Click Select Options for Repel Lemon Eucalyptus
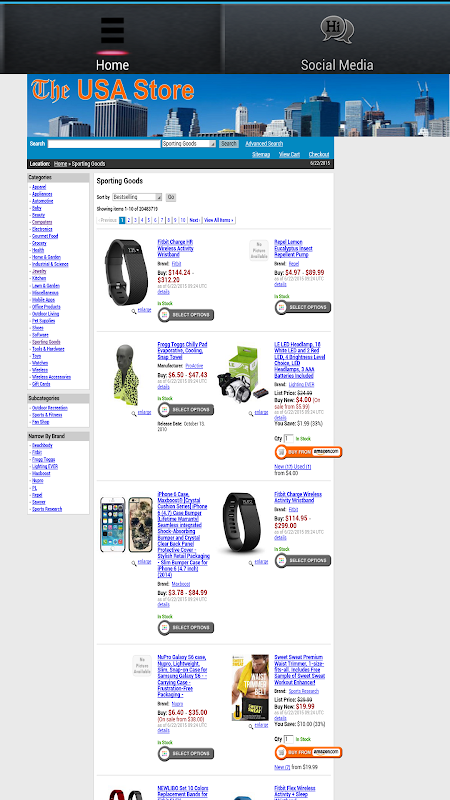Image resolution: width=450 pixels, height=800 pixels. 303,308
